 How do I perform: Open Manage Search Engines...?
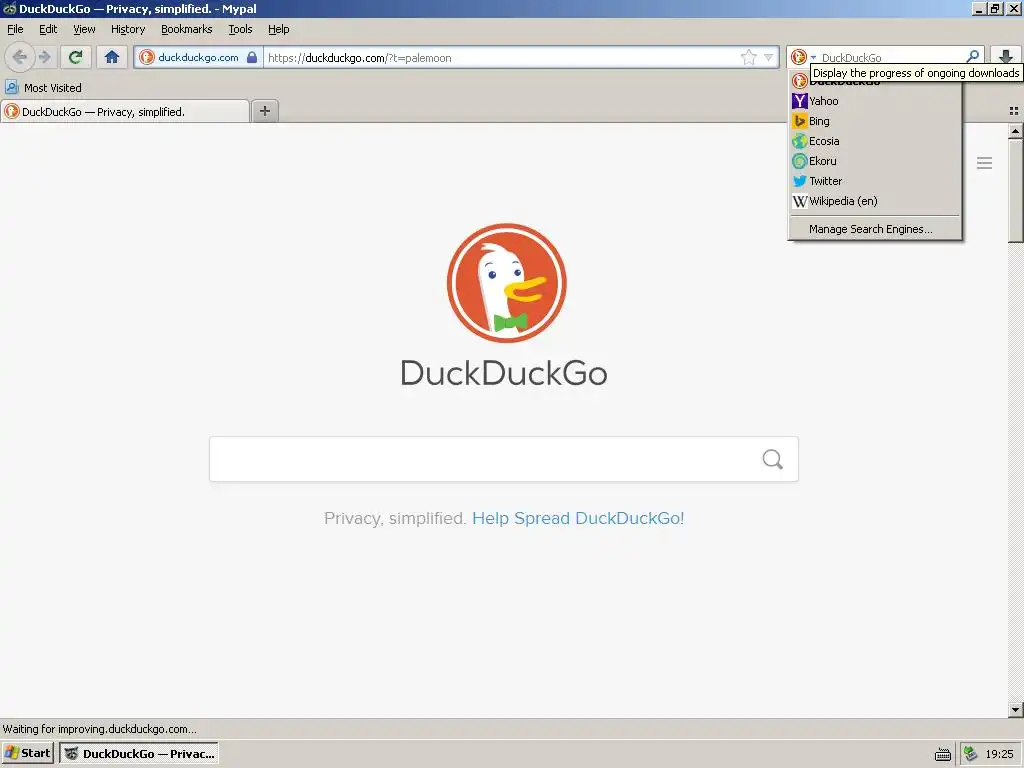coord(875,229)
